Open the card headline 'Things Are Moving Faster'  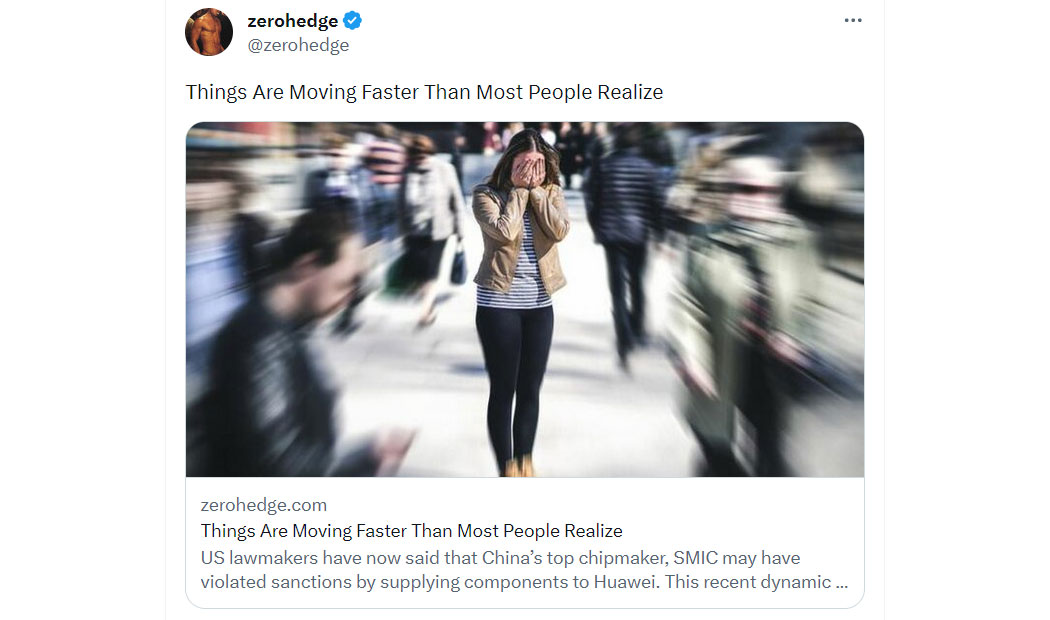click(411, 531)
